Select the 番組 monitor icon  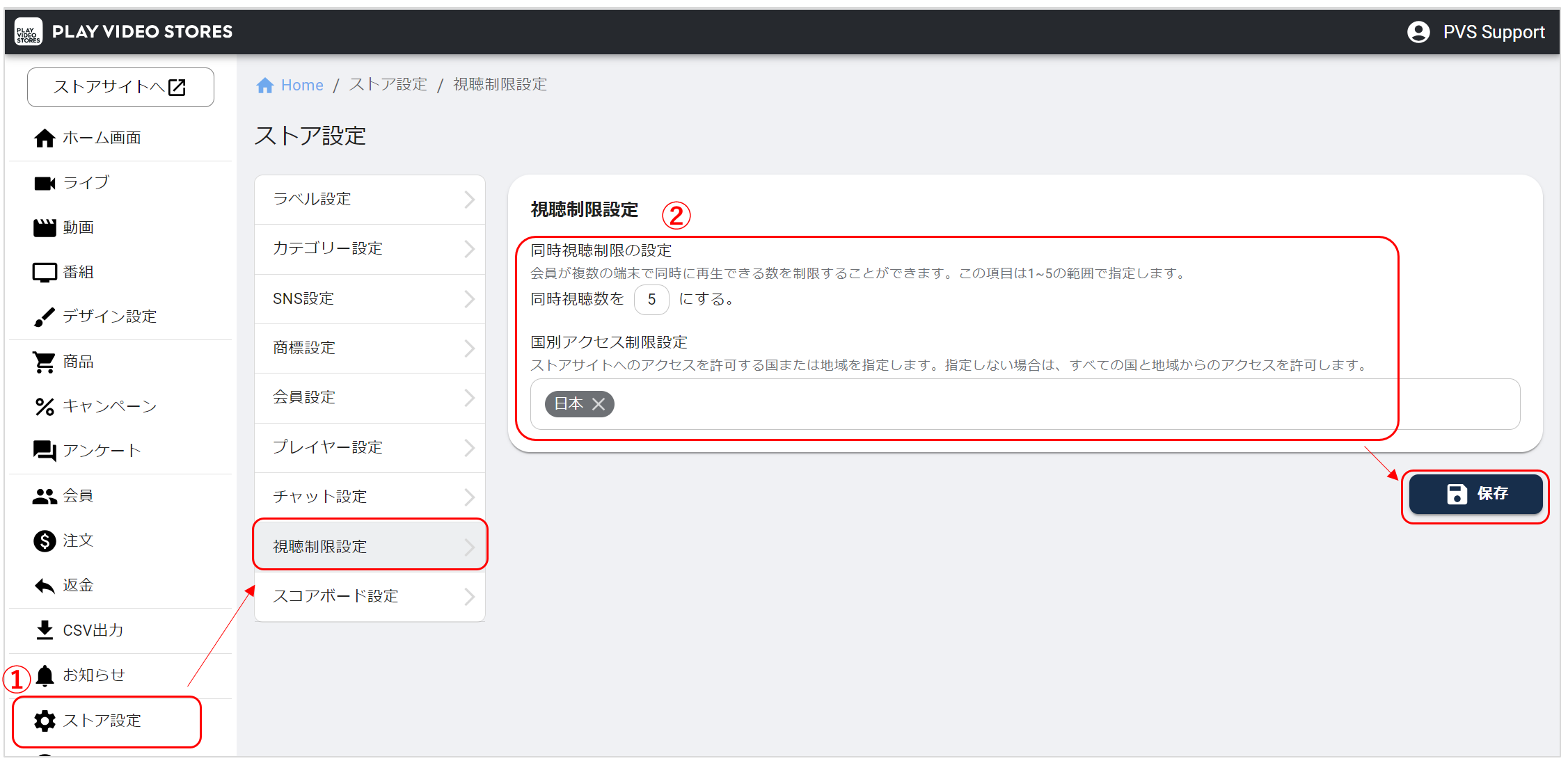[45, 272]
